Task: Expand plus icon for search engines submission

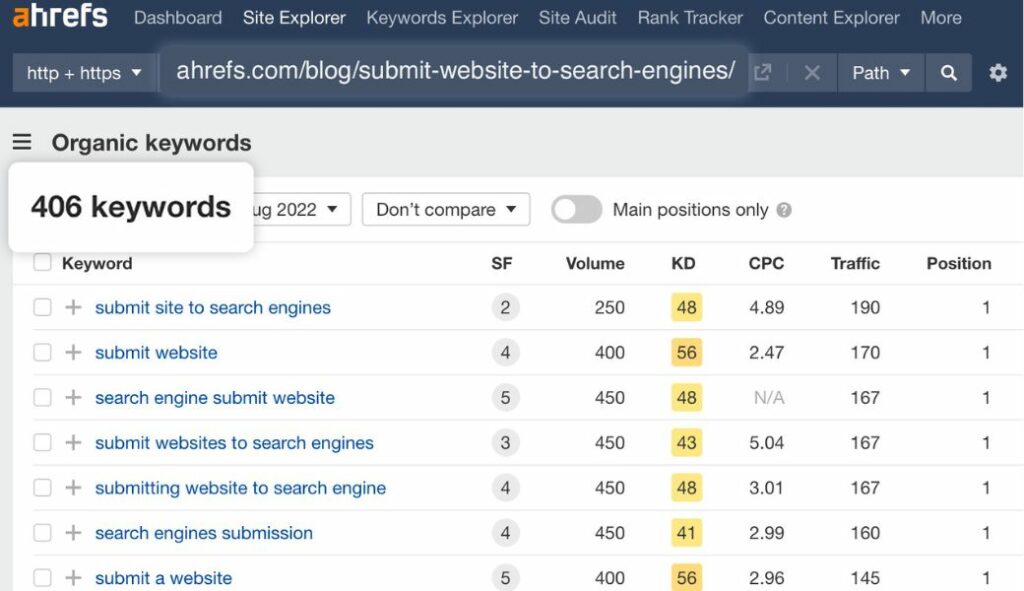Action: tap(73, 532)
